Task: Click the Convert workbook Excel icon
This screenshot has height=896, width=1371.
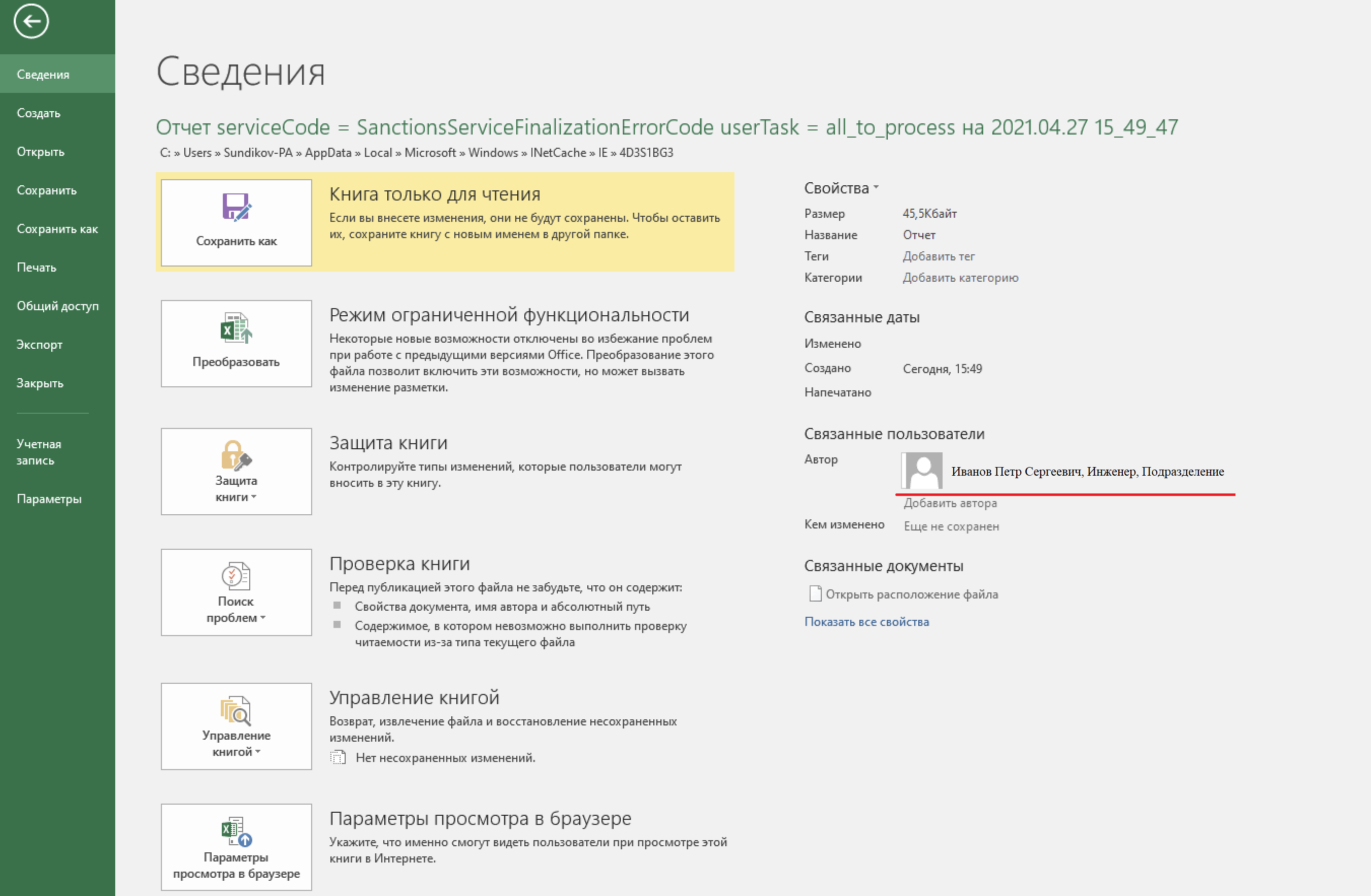Action: (x=236, y=328)
